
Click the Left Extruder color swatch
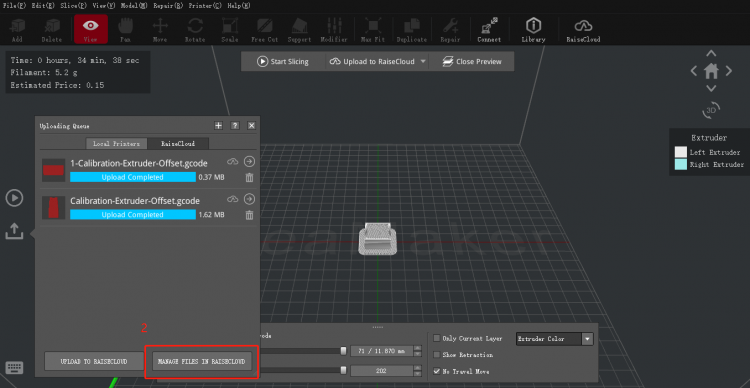coord(681,152)
